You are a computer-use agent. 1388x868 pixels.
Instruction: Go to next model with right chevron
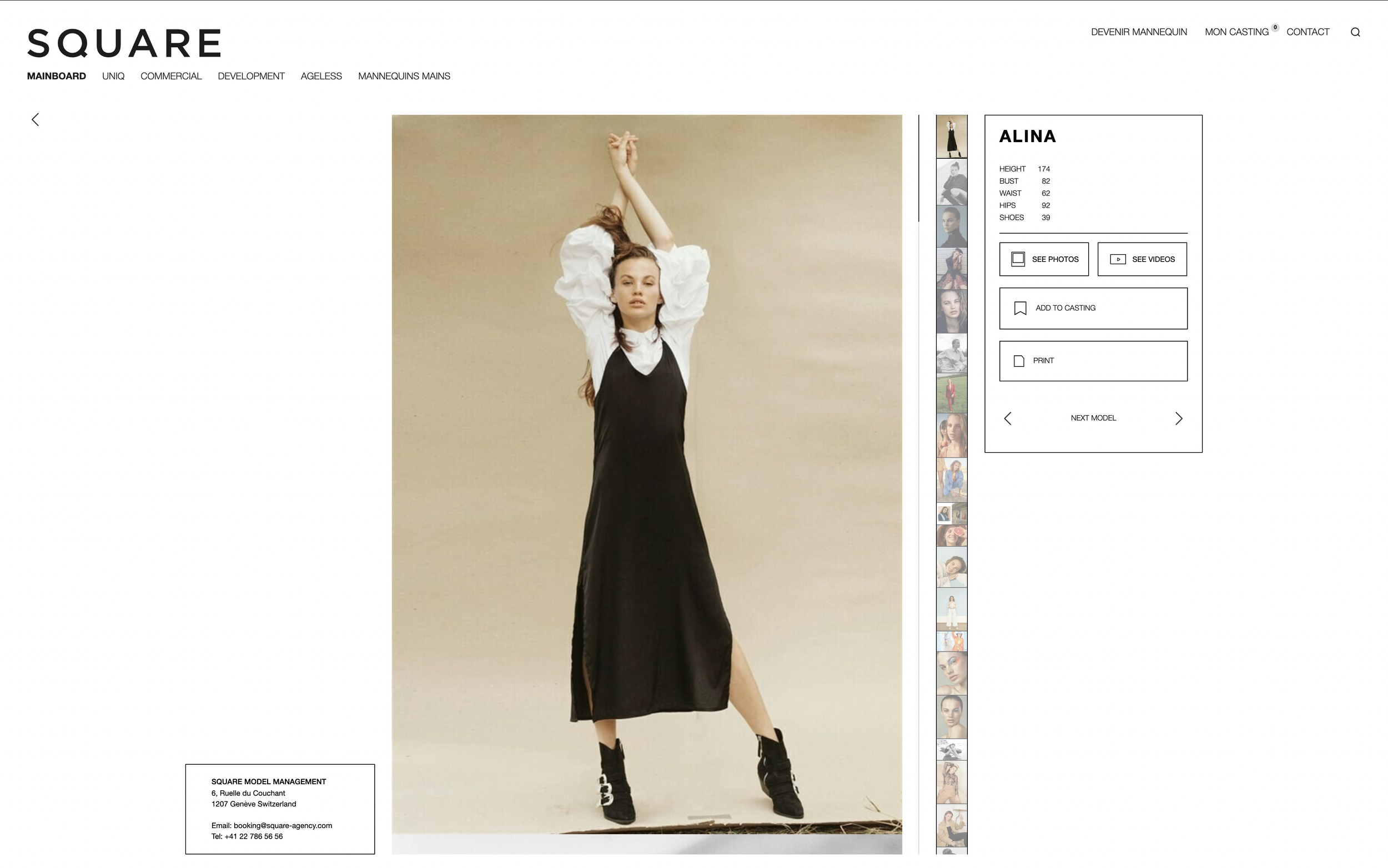point(1178,418)
